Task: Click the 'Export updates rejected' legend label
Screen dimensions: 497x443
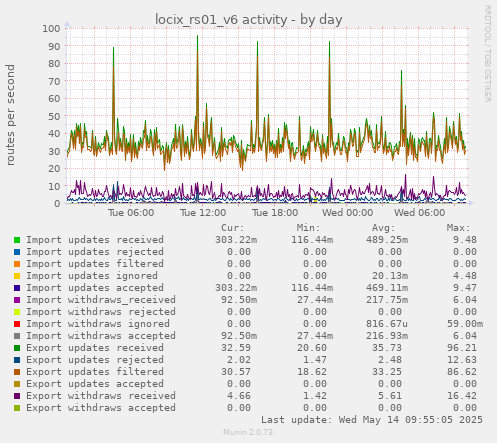Action: pyautogui.click(x=95, y=360)
